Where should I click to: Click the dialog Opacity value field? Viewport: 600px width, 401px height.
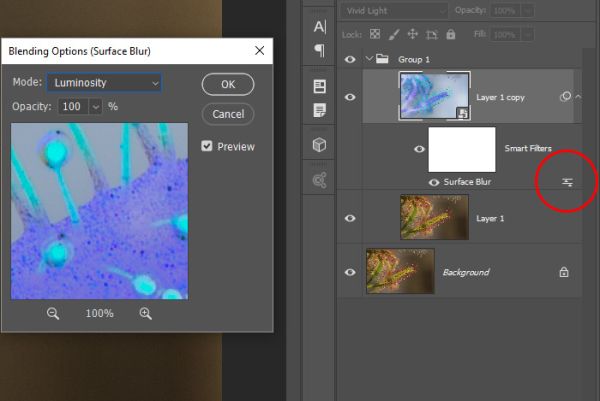point(73,107)
